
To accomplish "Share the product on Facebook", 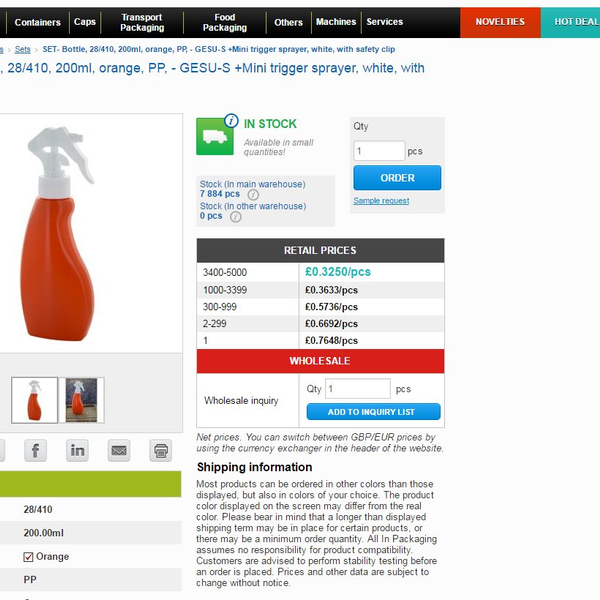I will pyautogui.click(x=36, y=450).
